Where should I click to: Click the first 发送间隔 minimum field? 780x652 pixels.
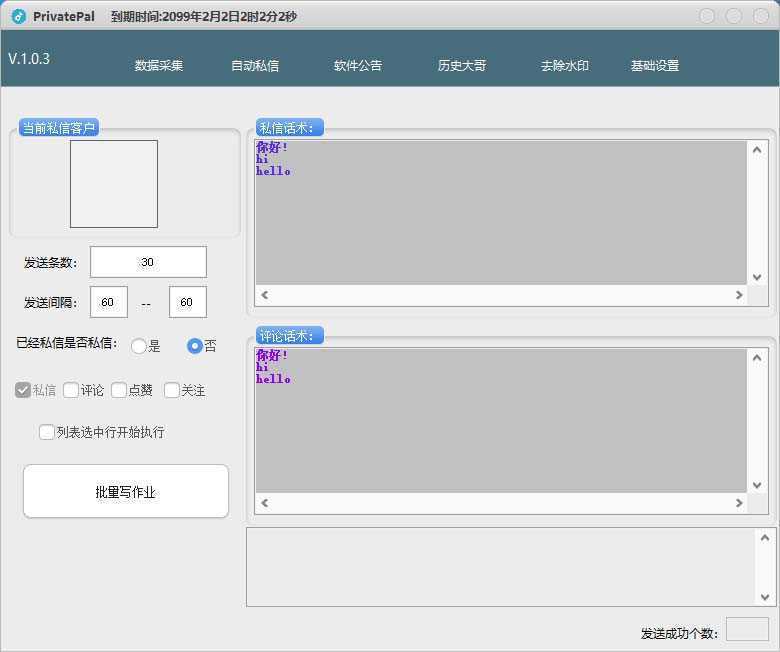[108, 302]
